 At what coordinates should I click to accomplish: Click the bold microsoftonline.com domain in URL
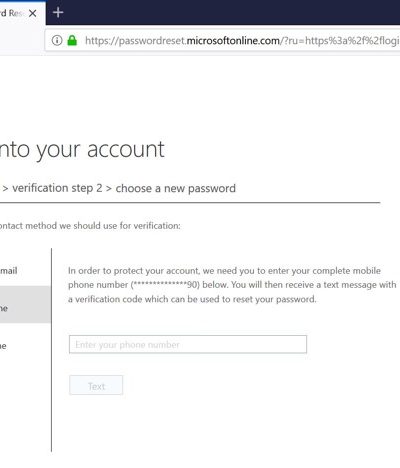[x=233, y=41]
